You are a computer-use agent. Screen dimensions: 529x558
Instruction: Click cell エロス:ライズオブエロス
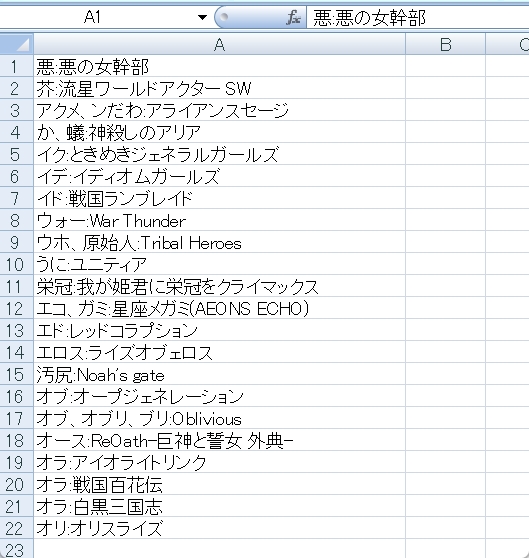219,352
